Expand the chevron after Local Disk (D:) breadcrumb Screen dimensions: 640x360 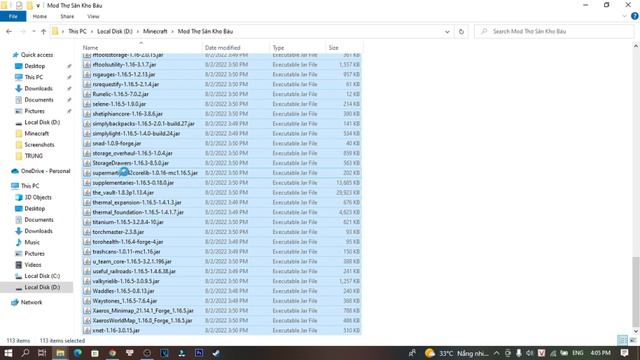point(138,31)
